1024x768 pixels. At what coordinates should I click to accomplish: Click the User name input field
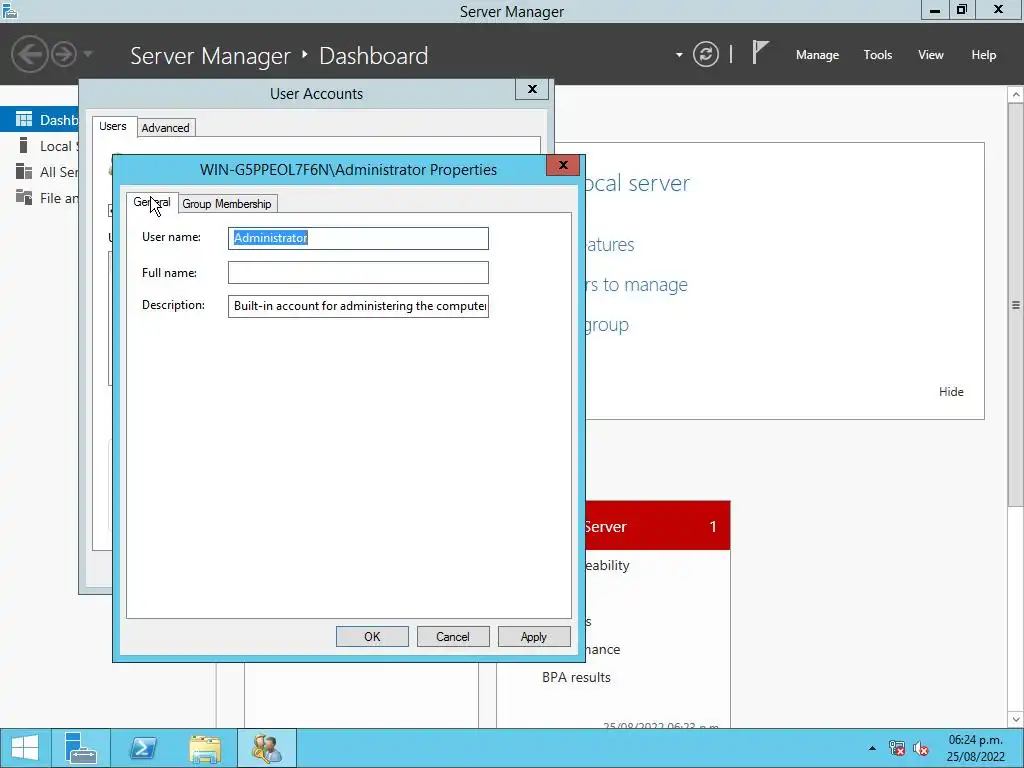click(358, 238)
